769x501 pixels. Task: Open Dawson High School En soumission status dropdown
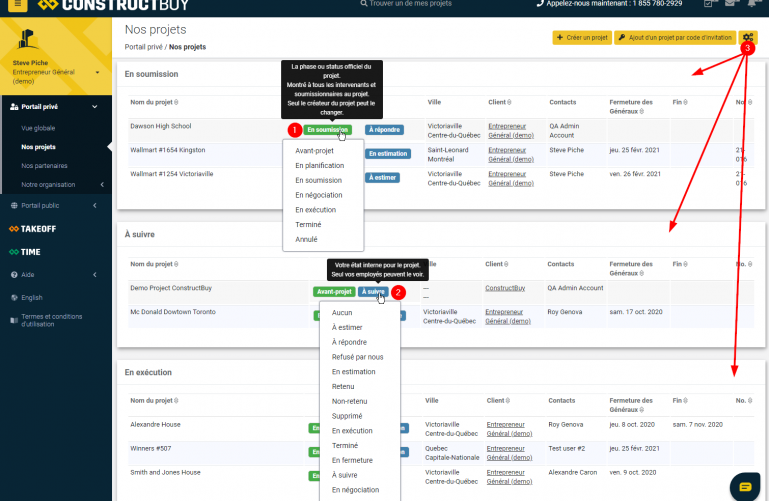tap(327, 130)
